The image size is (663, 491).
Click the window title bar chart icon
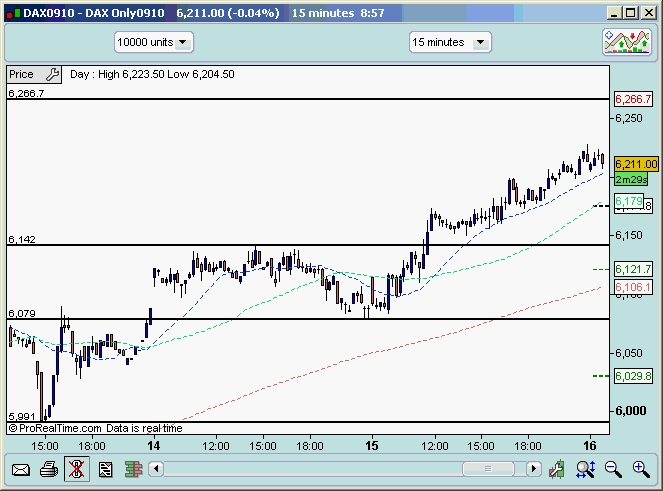pos(13,13)
